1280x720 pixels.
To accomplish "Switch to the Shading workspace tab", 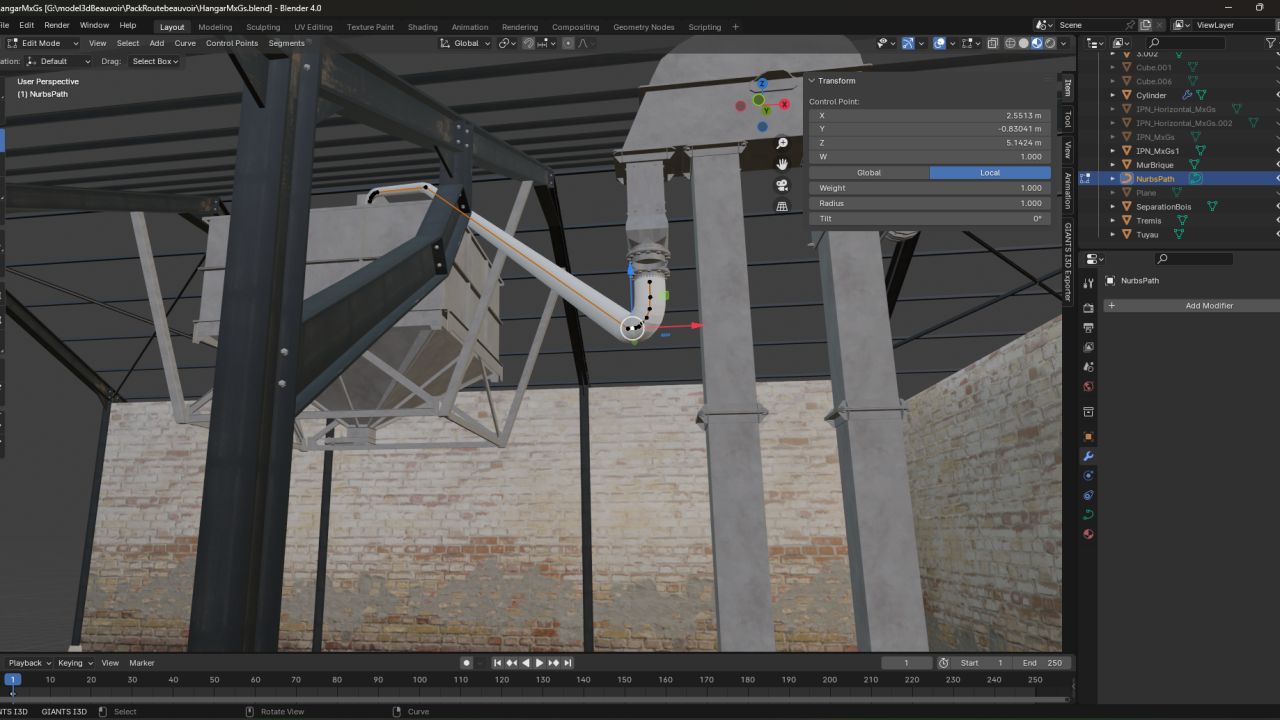I will point(422,27).
